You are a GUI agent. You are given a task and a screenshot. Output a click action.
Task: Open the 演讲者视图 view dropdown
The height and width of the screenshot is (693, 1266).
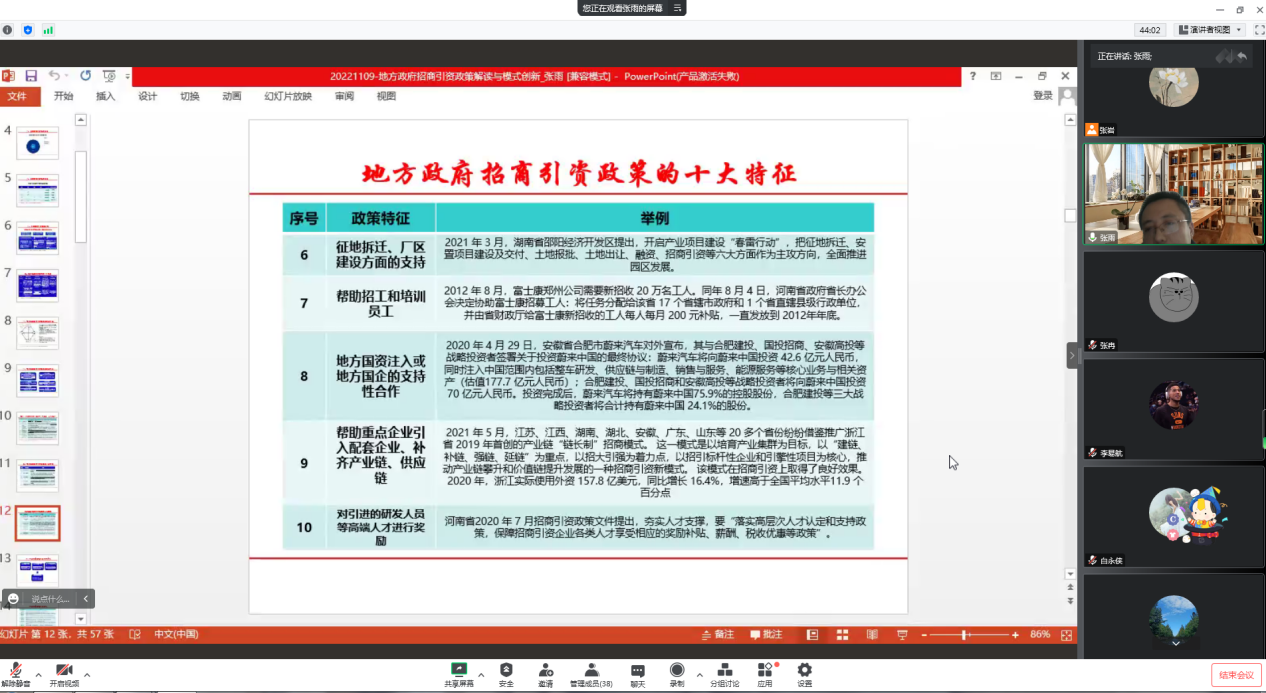(1209, 30)
